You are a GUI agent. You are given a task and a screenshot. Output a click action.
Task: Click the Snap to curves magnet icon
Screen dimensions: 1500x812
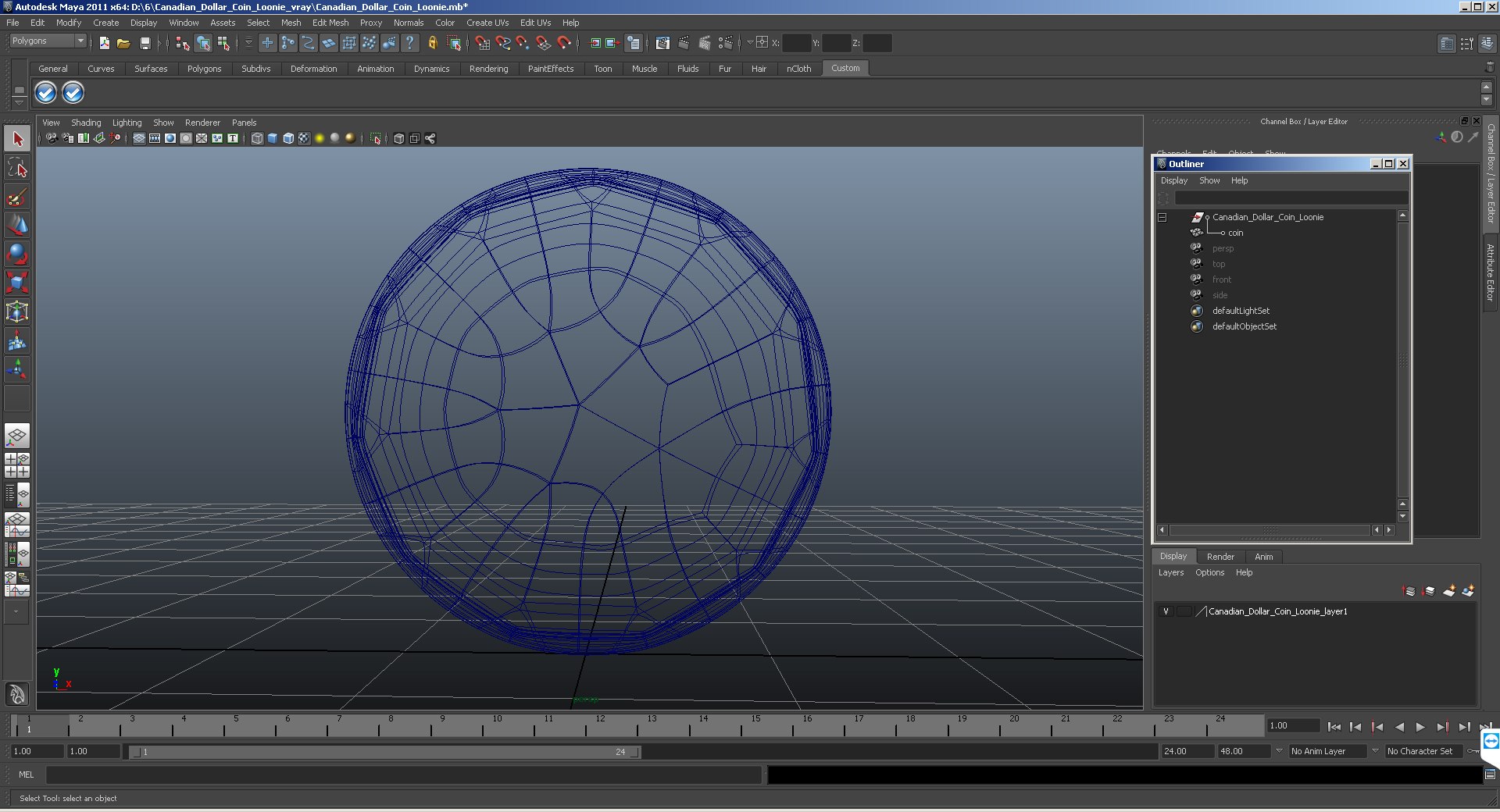503,44
